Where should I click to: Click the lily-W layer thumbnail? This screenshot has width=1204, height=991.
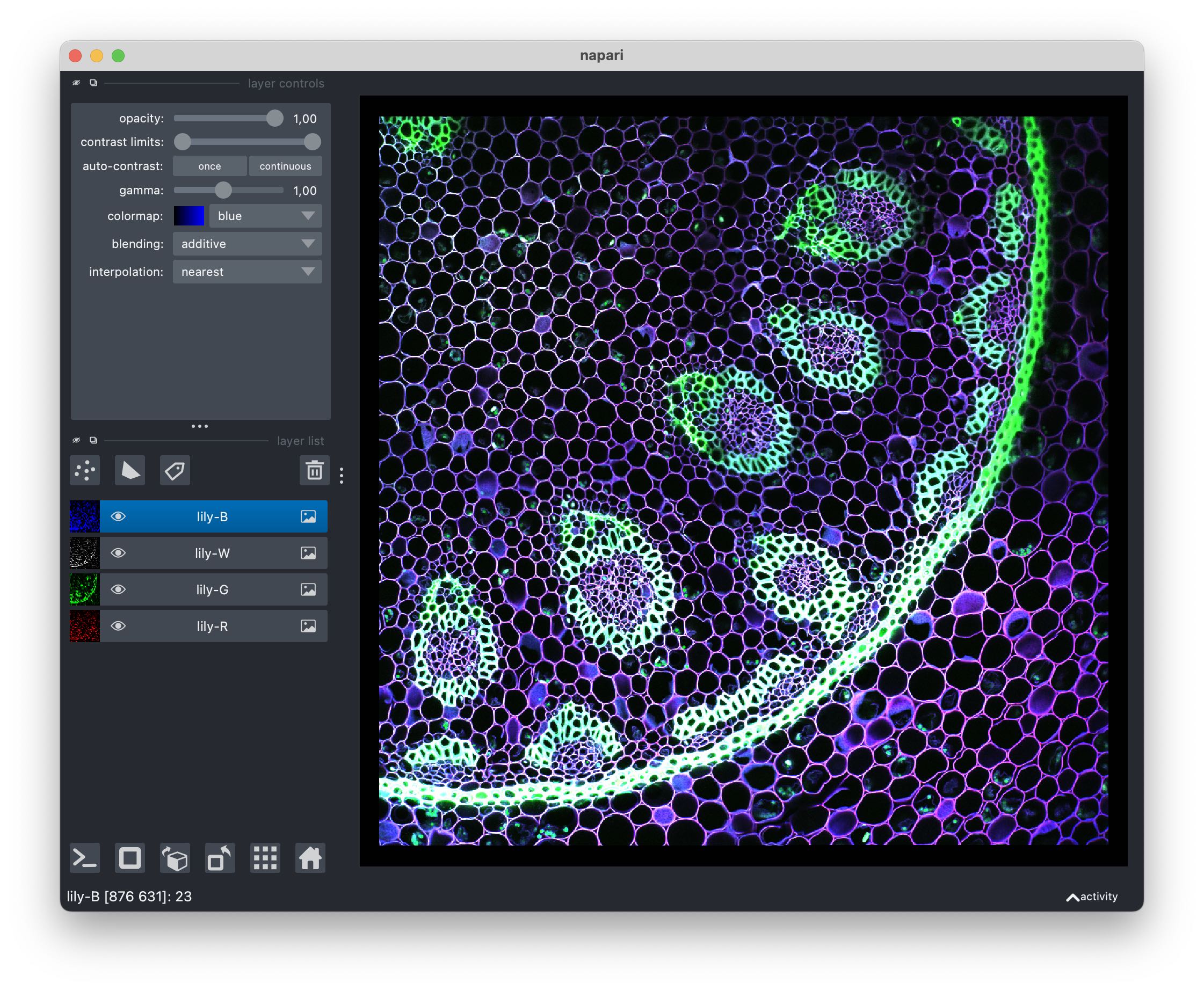click(84, 553)
